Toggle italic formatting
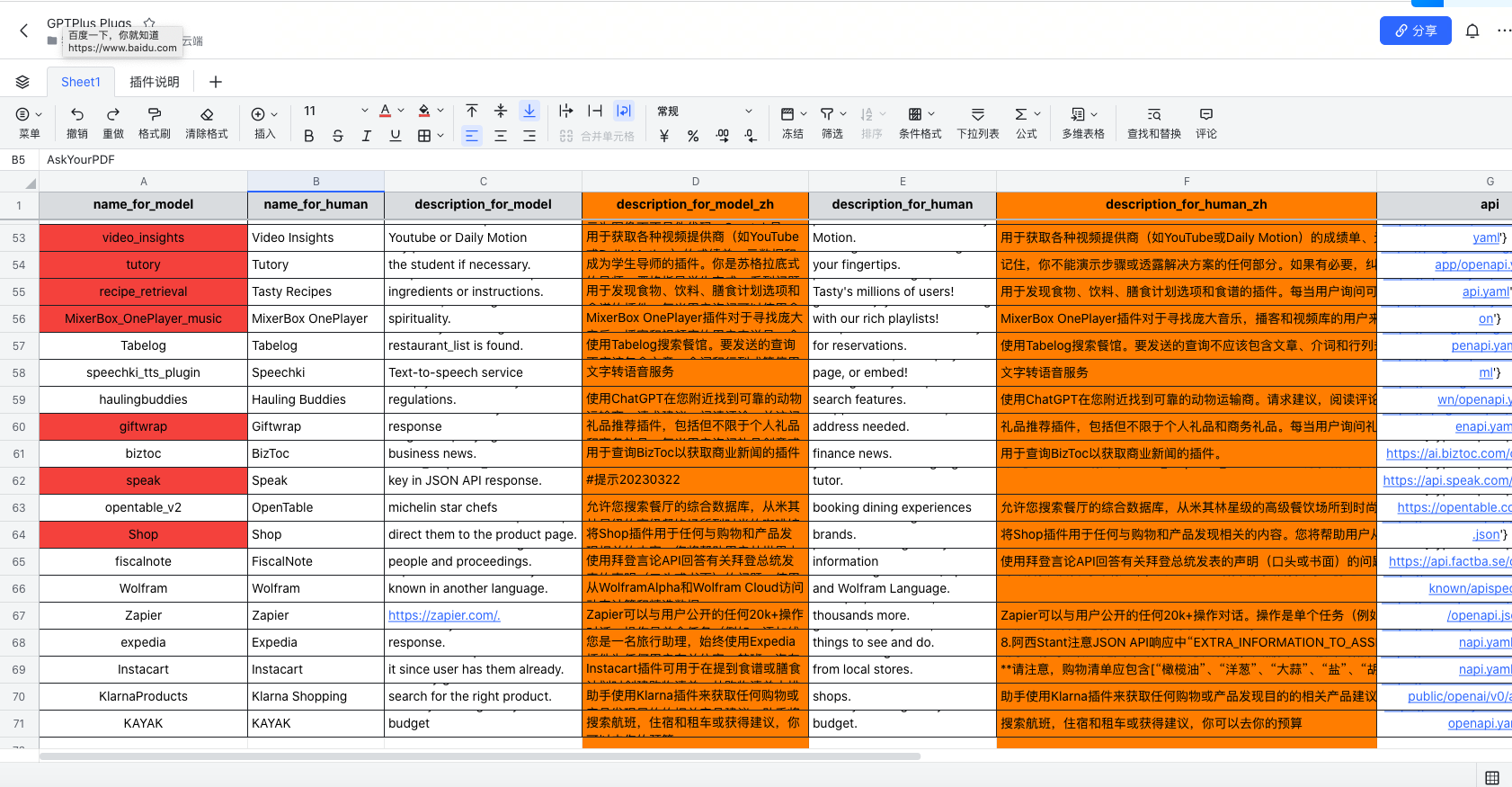This screenshot has height=787, width=1512. tap(367, 136)
